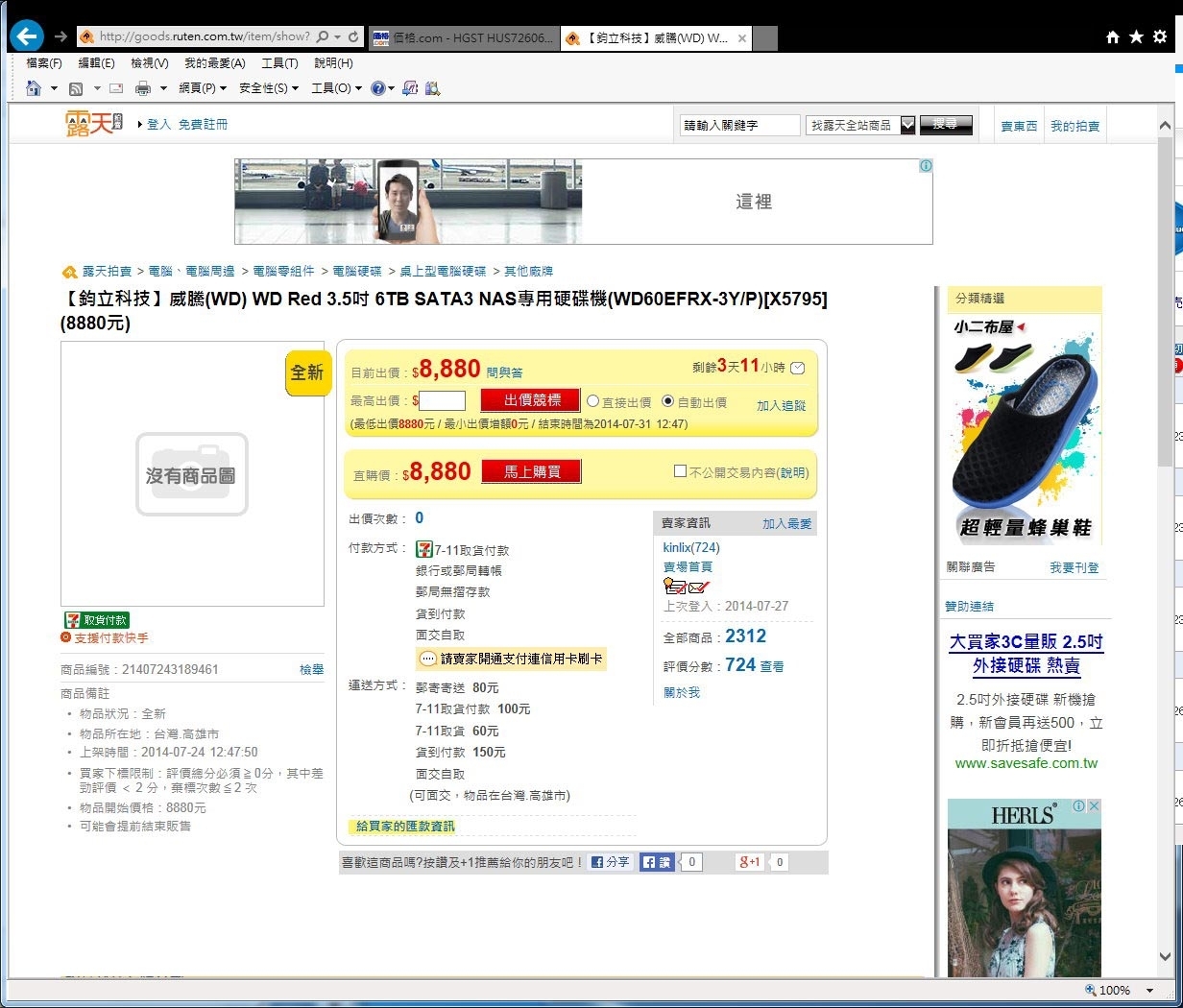Open seller kinlix(724) profile link

click(x=691, y=547)
